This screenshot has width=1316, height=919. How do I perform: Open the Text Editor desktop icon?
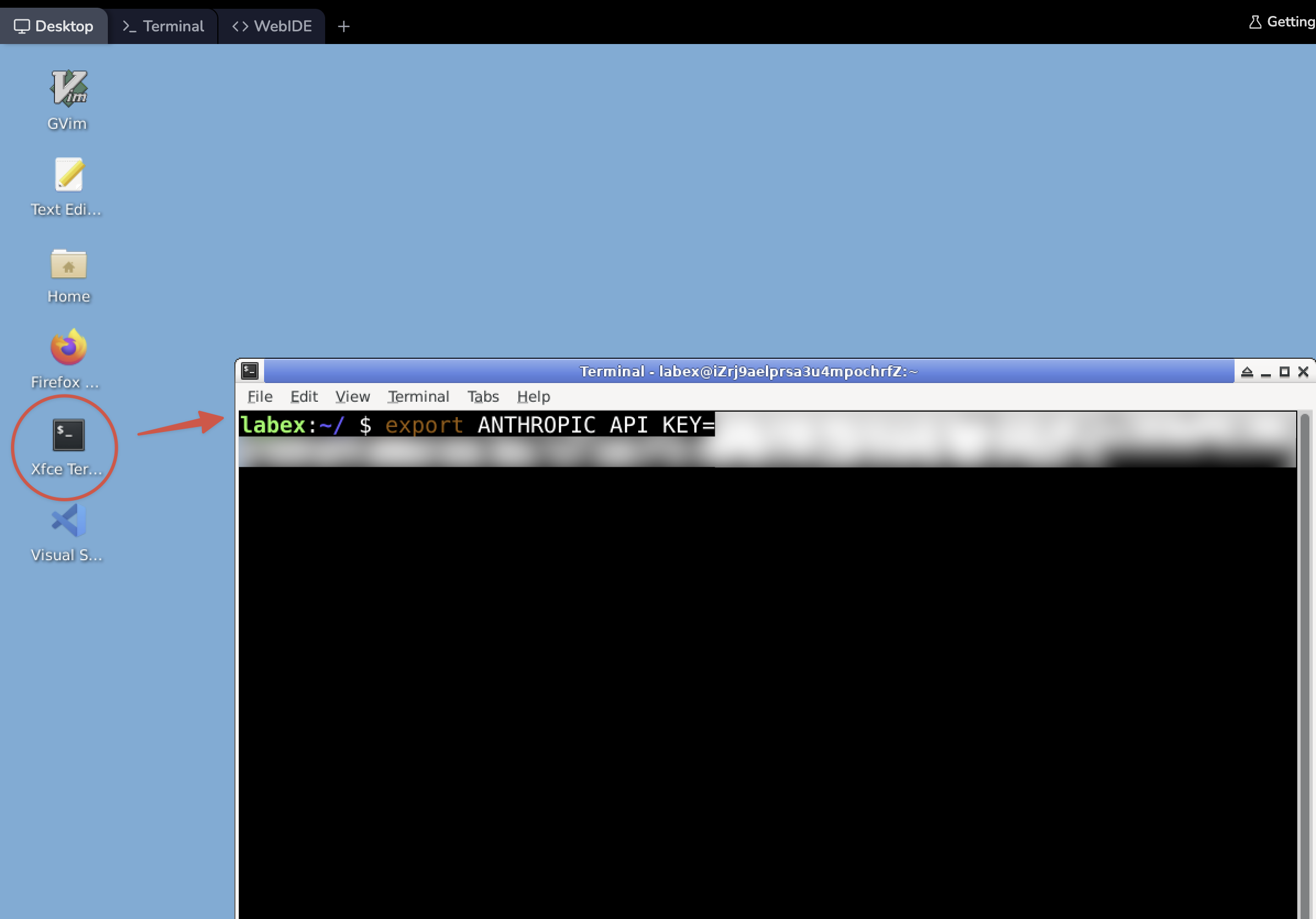tap(68, 175)
